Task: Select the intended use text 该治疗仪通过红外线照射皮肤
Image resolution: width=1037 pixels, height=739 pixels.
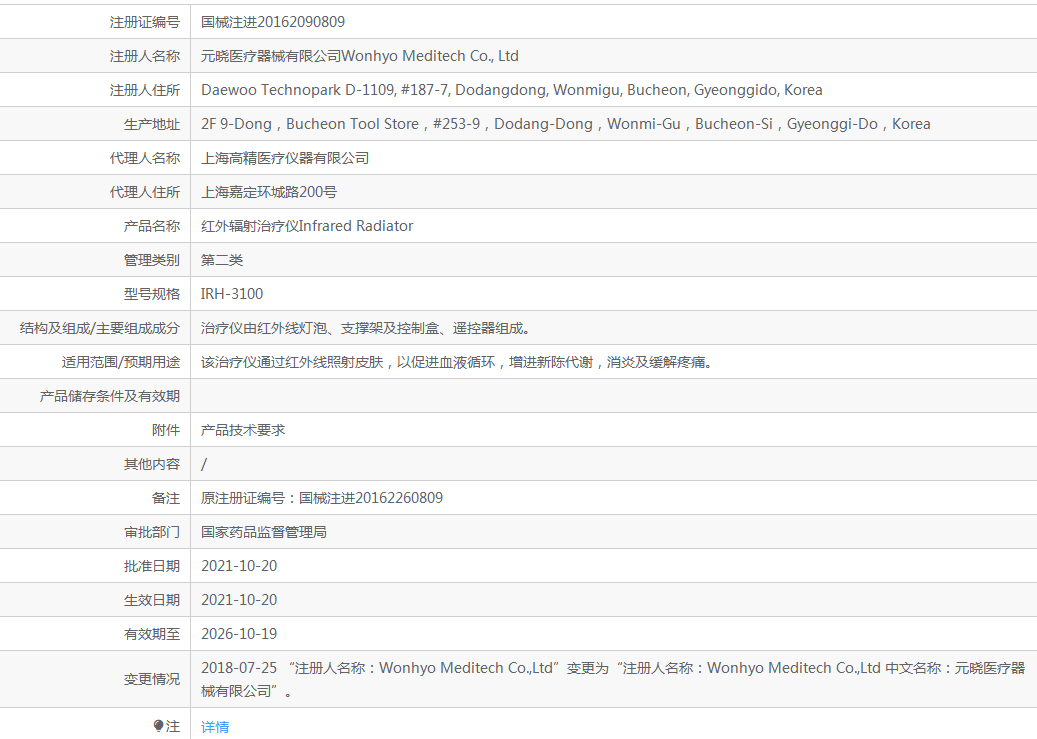Action: 456,363
